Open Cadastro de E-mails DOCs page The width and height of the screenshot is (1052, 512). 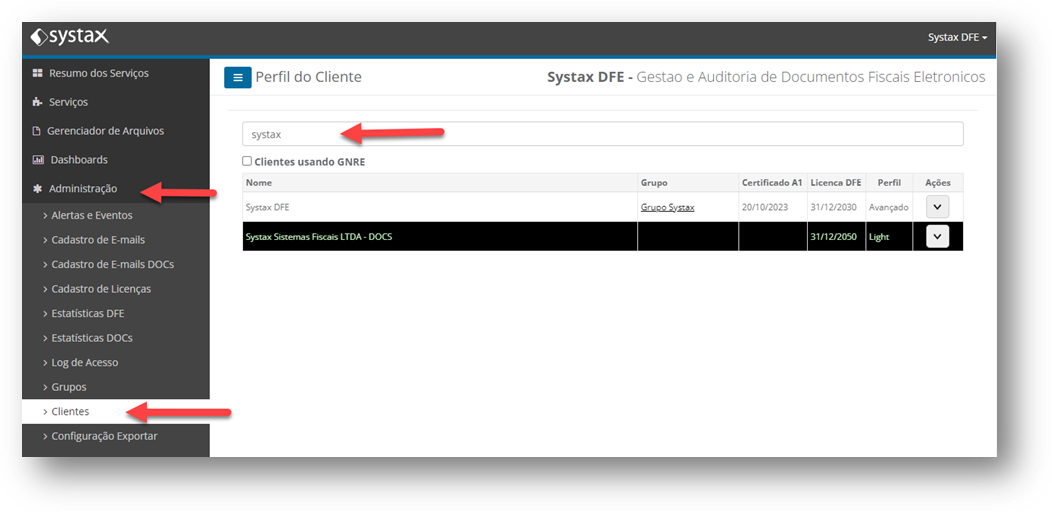tap(115, 264)
